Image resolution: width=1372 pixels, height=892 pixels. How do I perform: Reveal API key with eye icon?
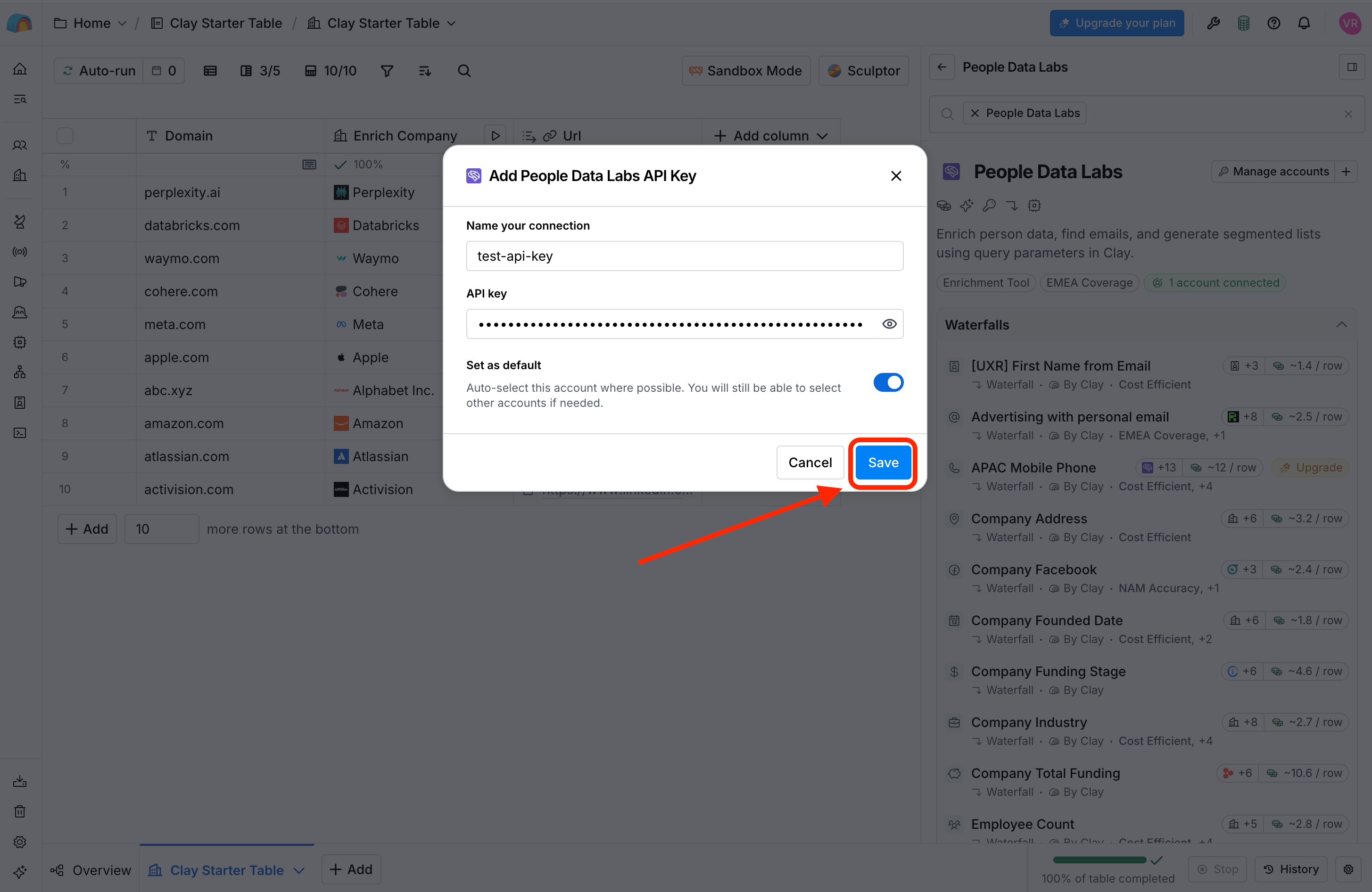(x=890, y=324)
